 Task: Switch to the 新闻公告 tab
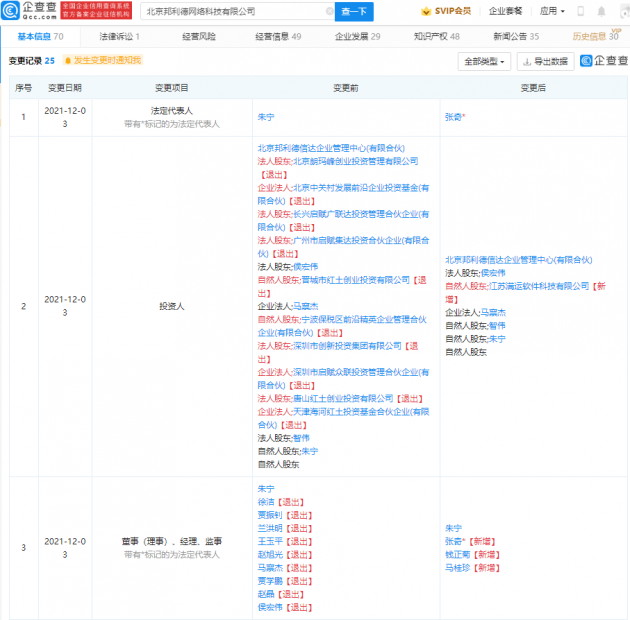point(516,37)
